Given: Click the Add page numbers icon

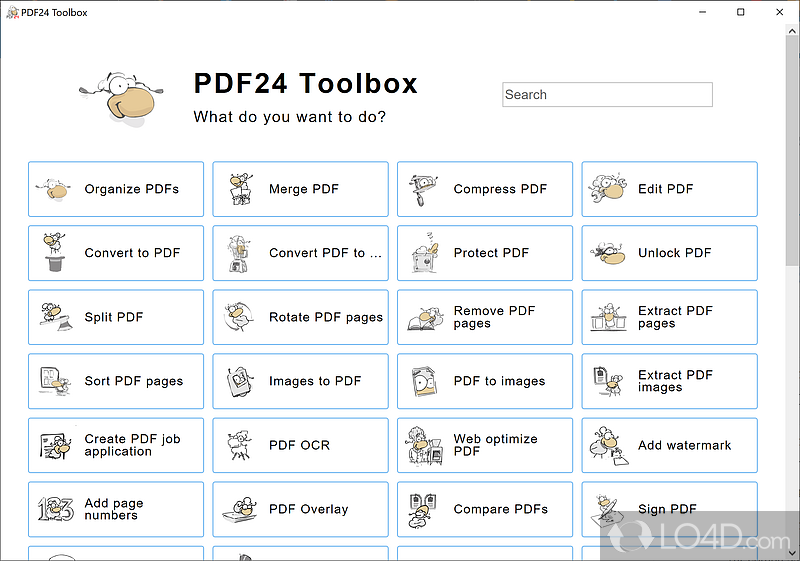Looking at the screenshot, I should pyautogui.click(x=53, y=509).
